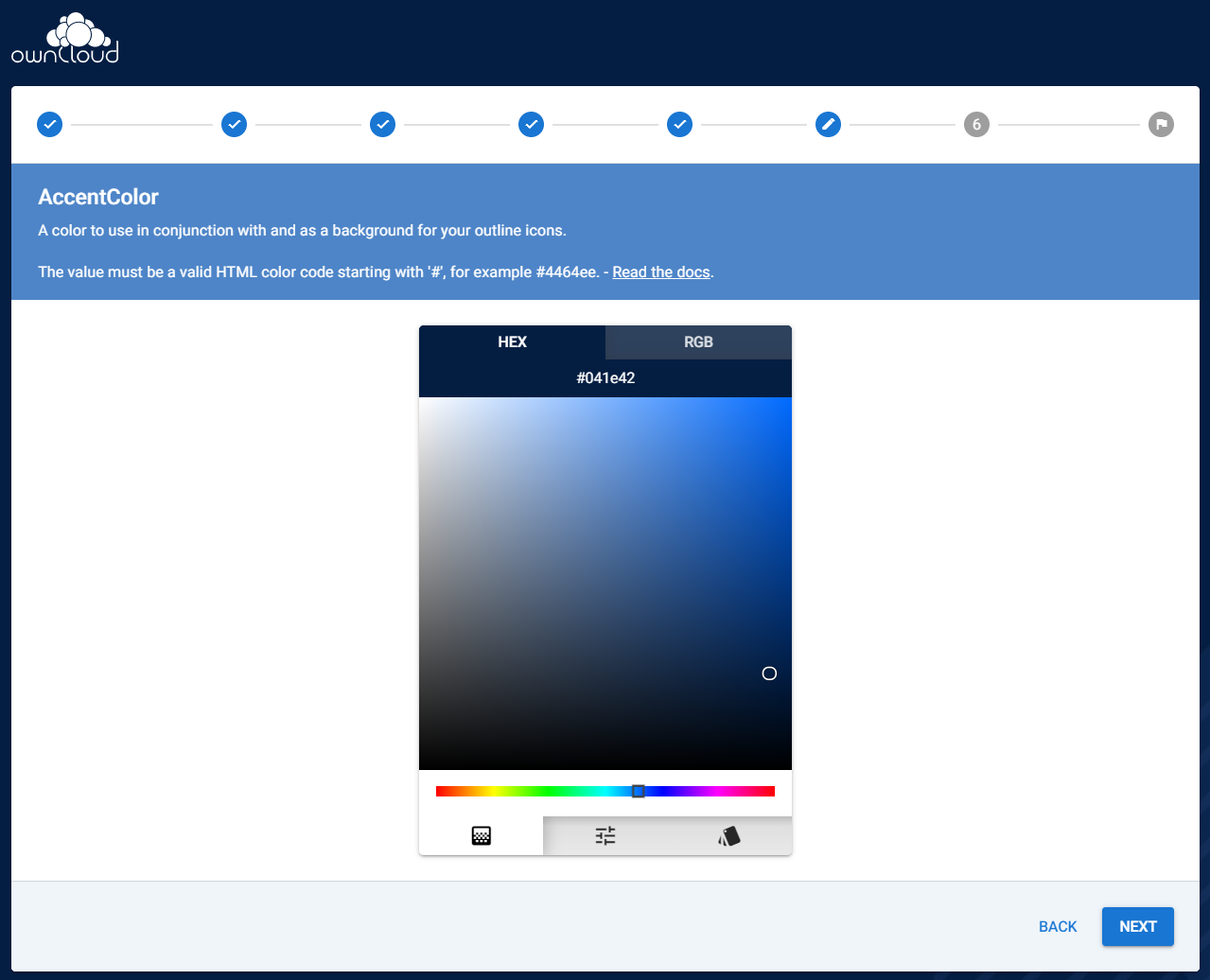The height and width of the screenshot is (980, 1210).
Task: Open the color swatches preset view
Action: tap(728, 835)
